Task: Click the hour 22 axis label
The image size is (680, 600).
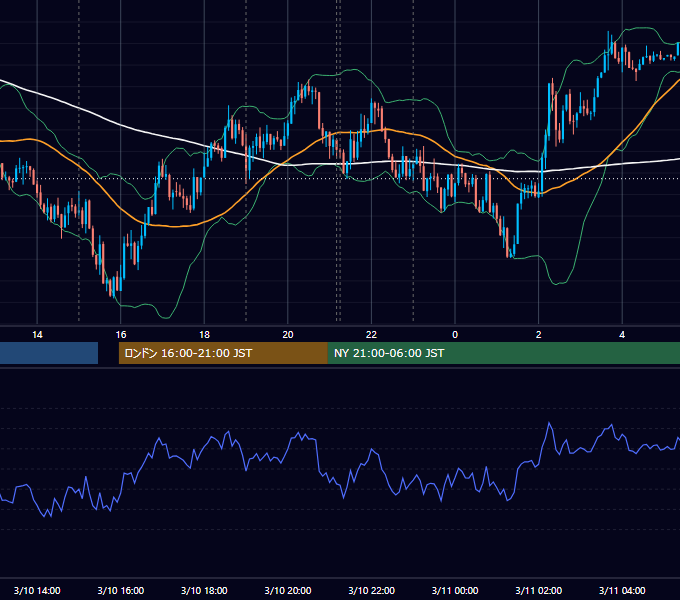Action: pos(372,335)
